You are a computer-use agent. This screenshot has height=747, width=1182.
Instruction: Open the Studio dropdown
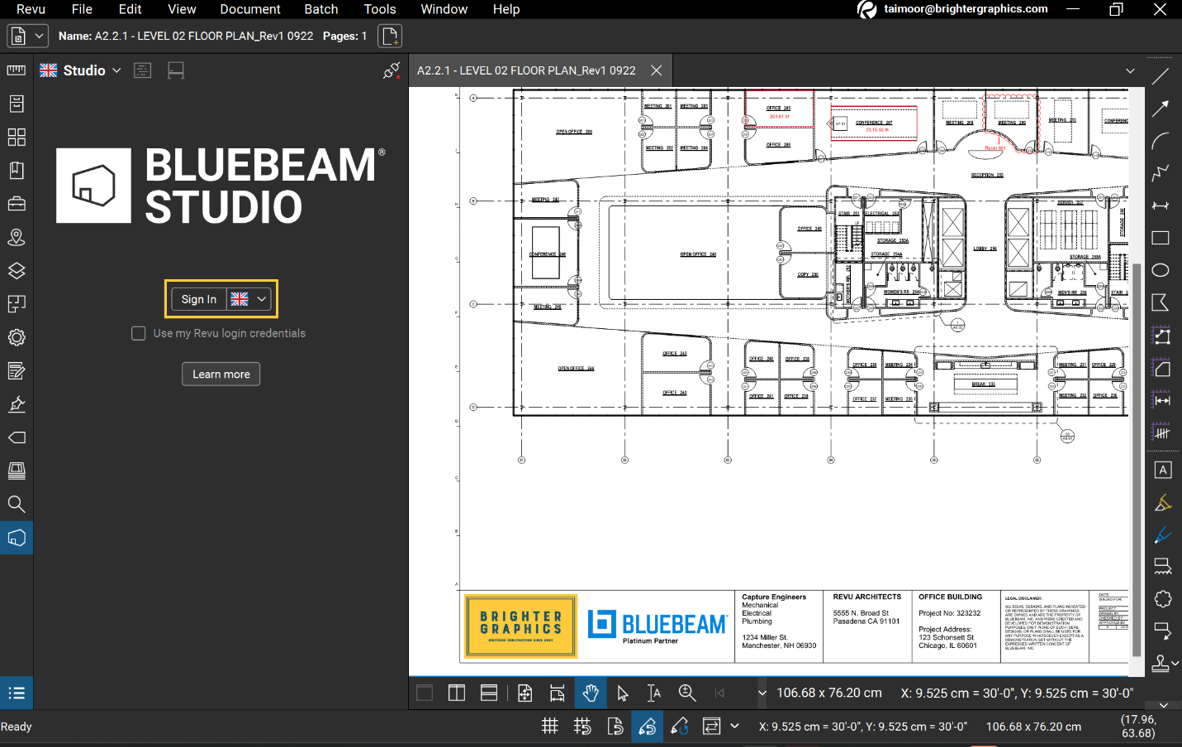[x=117, y=70]
